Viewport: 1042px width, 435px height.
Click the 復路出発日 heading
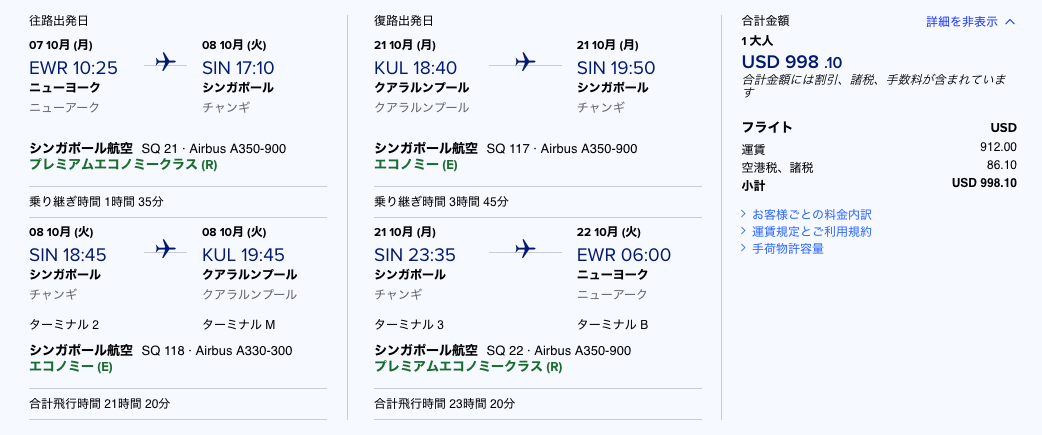(x=402, y=21)
